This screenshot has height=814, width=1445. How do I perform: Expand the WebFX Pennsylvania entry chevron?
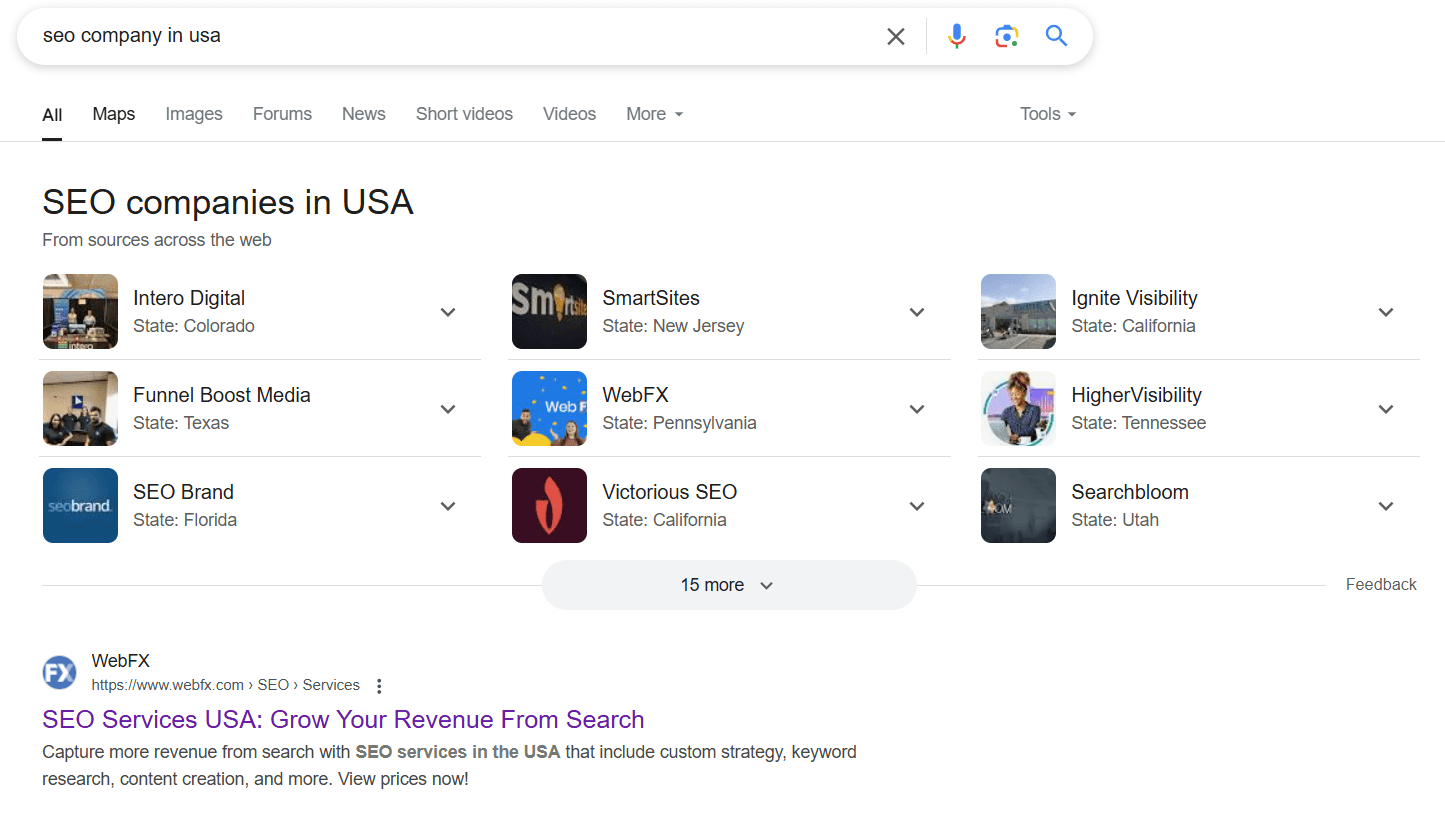click(x=917, y=409)
